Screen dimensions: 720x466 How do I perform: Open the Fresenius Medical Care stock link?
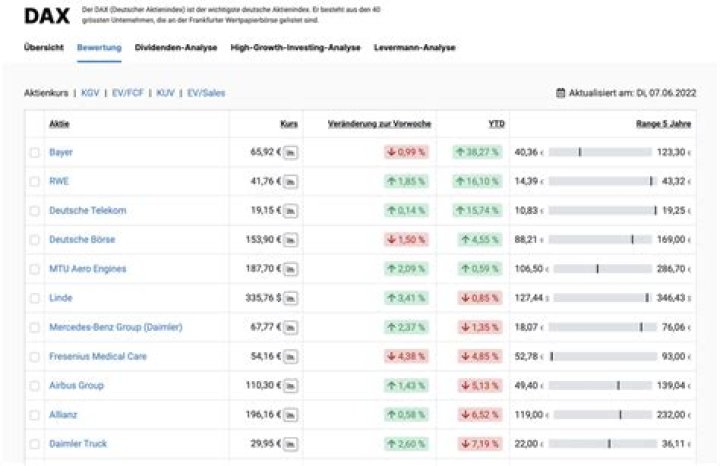[97, 357]
